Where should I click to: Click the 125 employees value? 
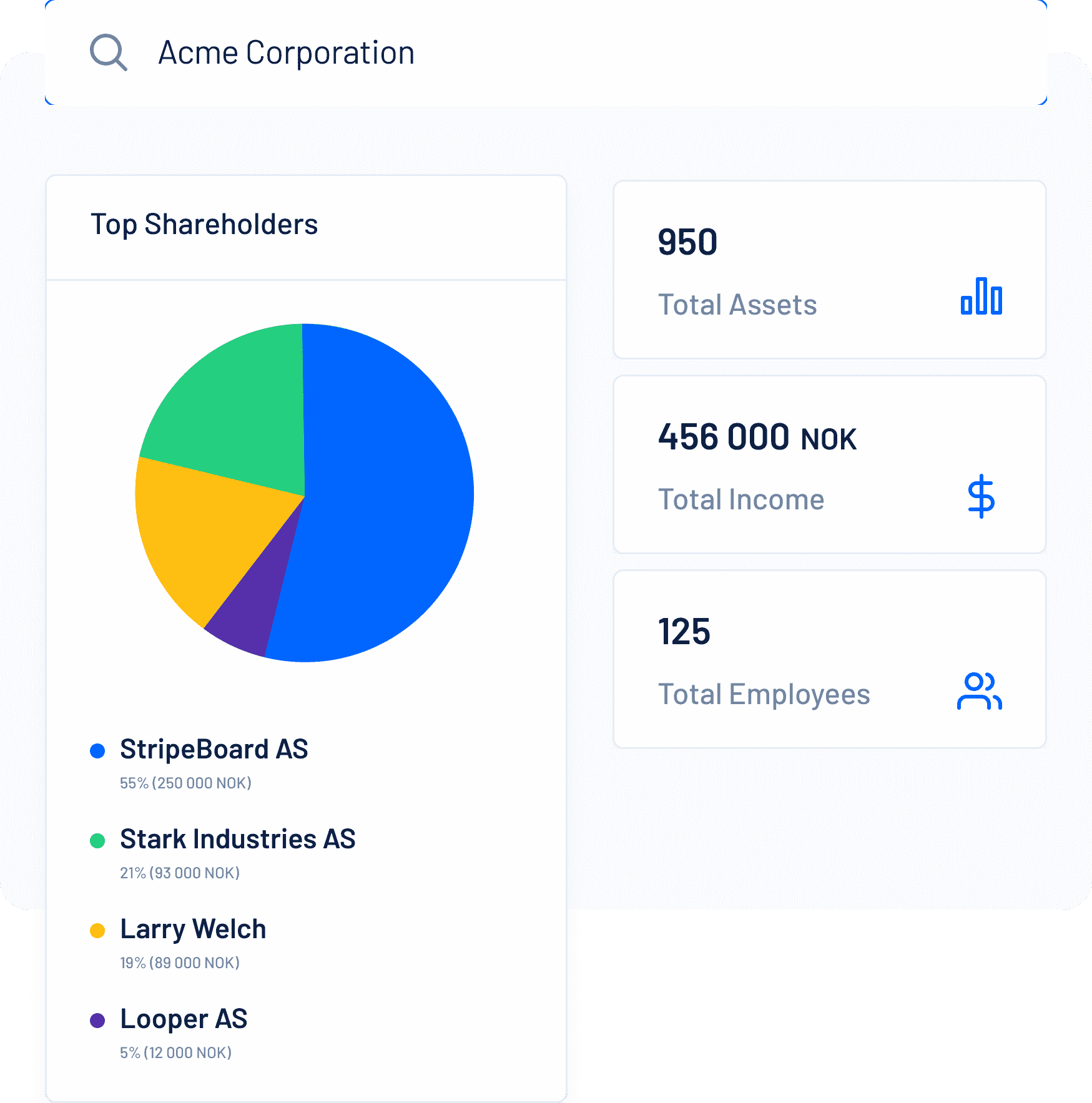click(x=684, y=632)
